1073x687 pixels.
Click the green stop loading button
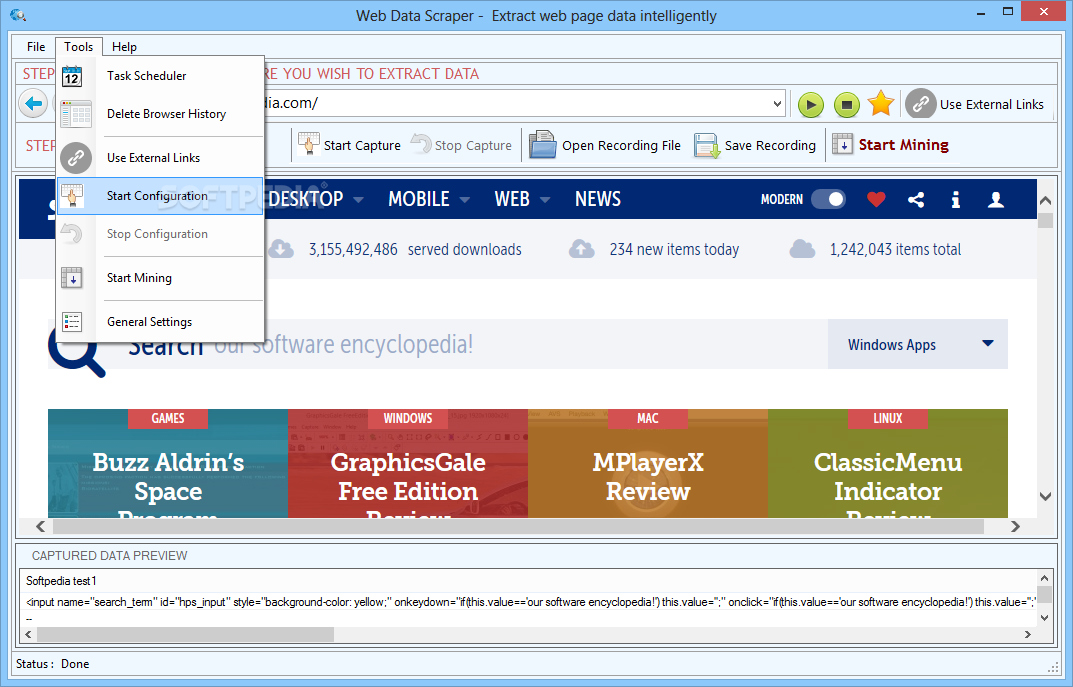(846, 105)
